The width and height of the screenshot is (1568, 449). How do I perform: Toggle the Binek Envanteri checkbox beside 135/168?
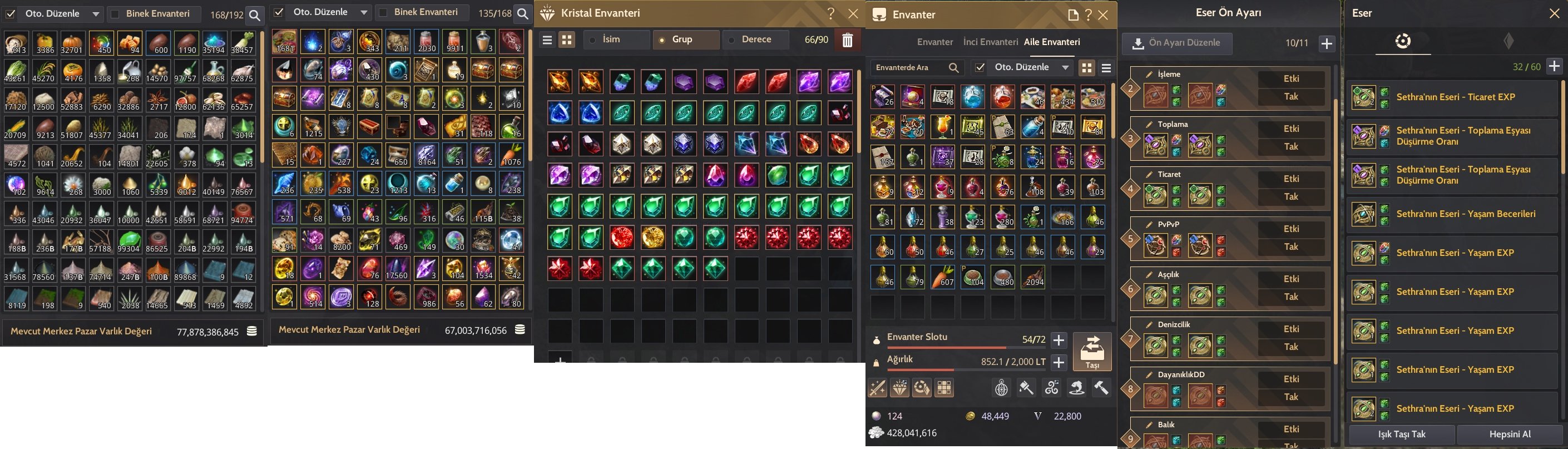point(383,13)
